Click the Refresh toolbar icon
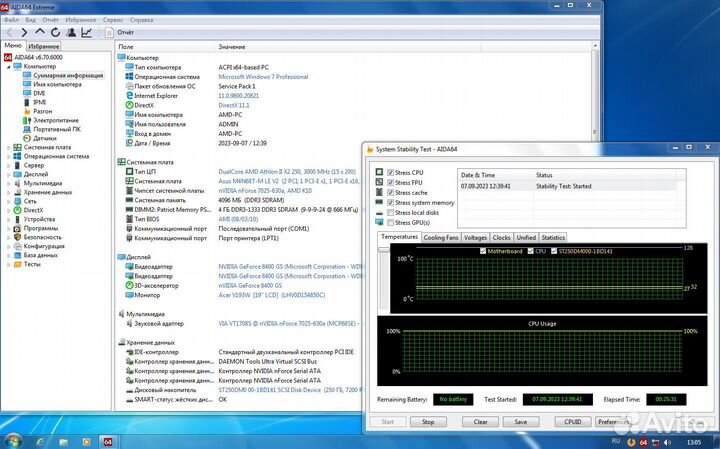Viewport: 720px width, 449px height. tap(56, 32)
